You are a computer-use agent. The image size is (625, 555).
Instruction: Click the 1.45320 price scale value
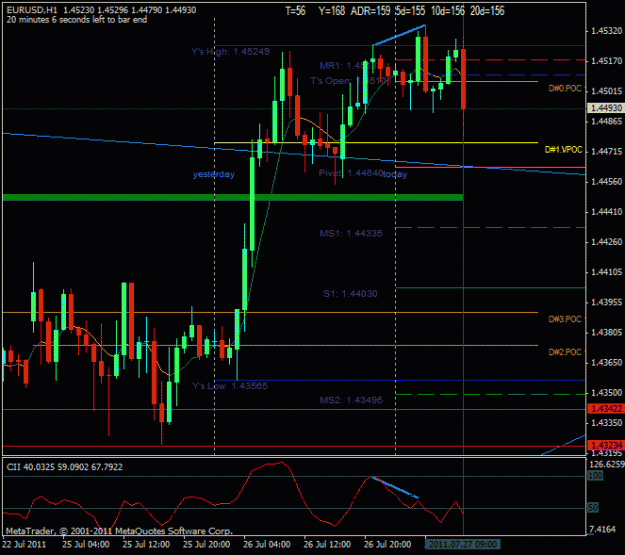point(607,31)
